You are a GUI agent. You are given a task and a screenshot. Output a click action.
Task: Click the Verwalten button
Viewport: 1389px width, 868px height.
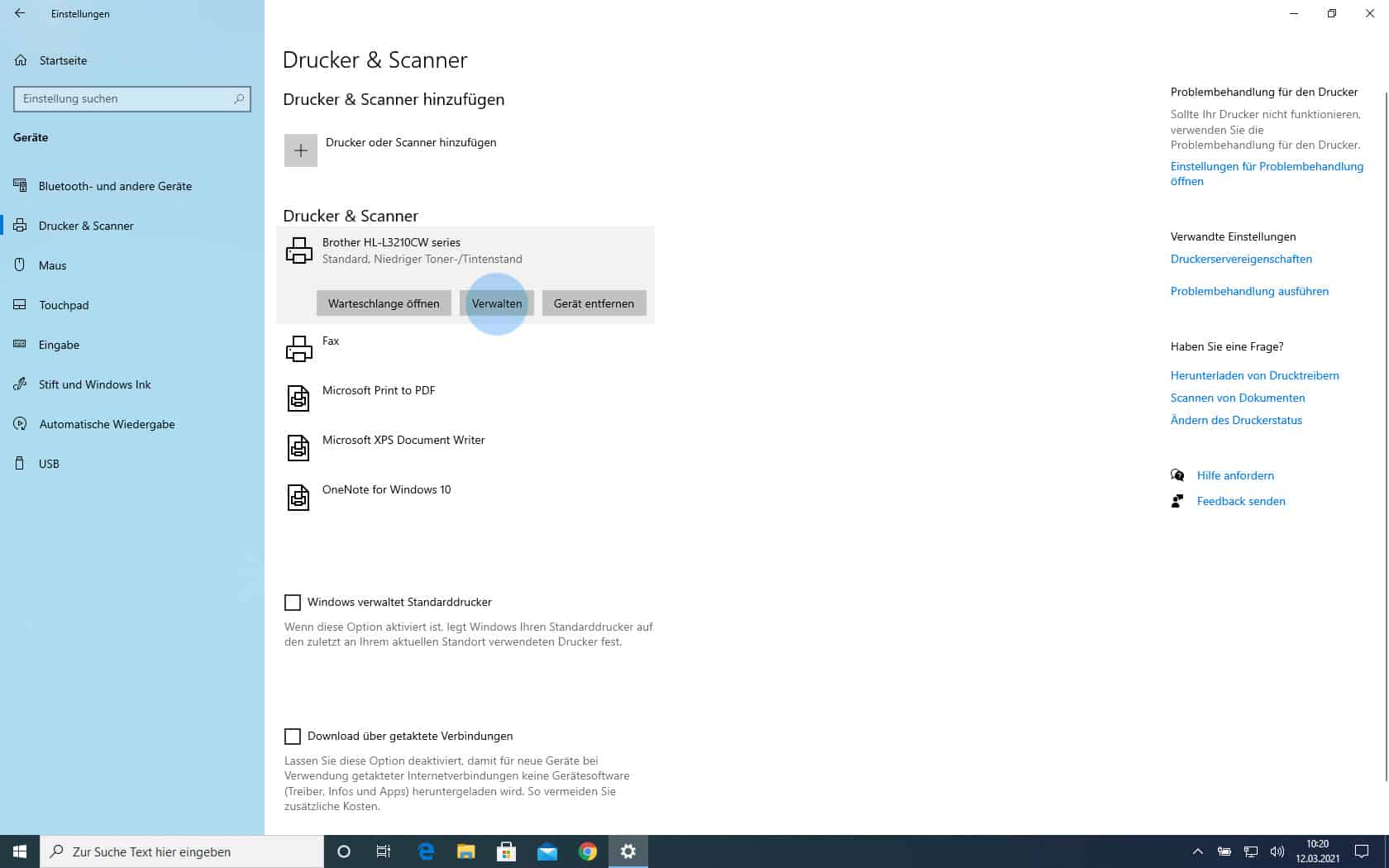tap(497, 303)
